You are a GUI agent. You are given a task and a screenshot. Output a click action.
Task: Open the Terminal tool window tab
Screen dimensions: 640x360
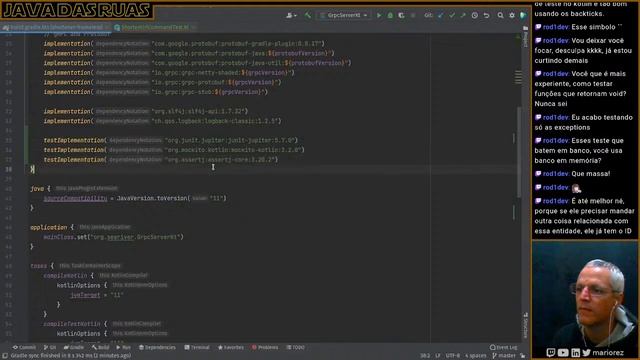197,347
